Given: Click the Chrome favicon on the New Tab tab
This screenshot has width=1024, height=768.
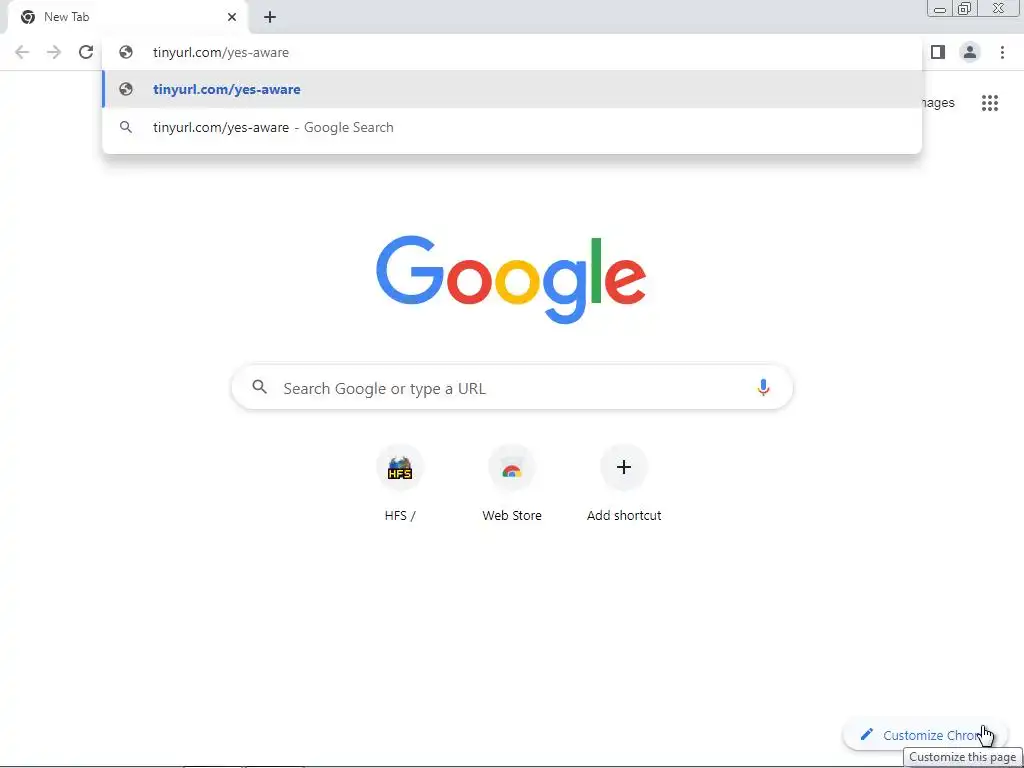Looking at the screenshot, I should coord(28,17).
